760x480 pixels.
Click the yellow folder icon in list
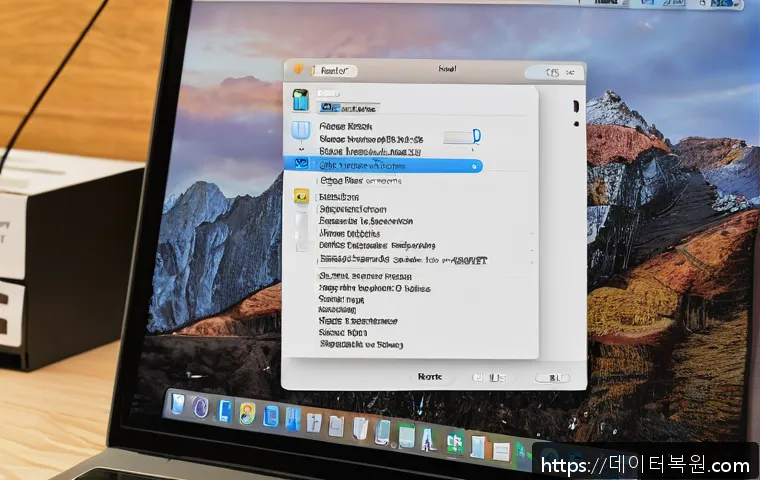point(302,197)
